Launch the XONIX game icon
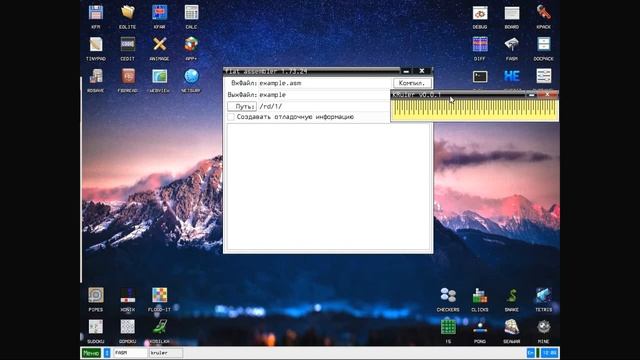This screenshot has height=360, width=640. 127,296
